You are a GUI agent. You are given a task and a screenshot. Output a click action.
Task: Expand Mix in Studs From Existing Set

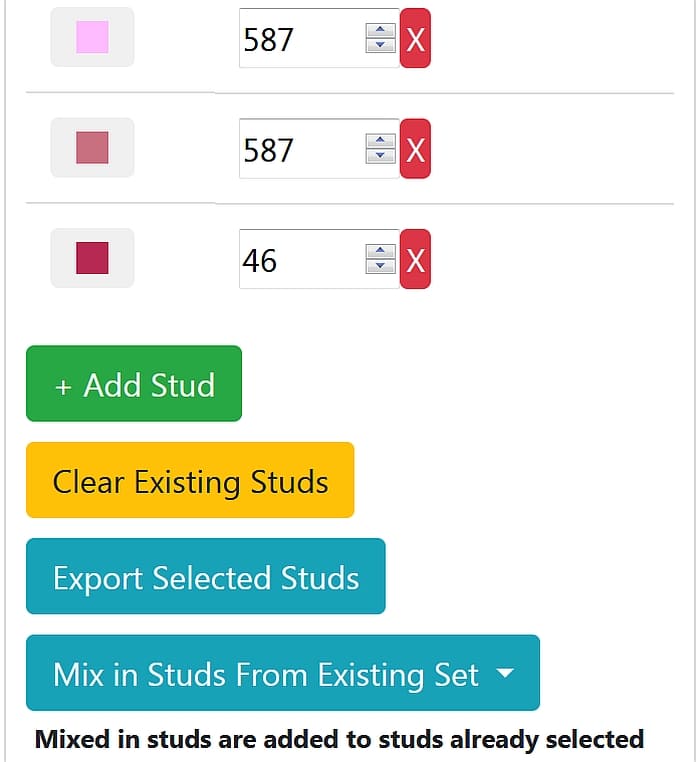[x=283, y=673]
